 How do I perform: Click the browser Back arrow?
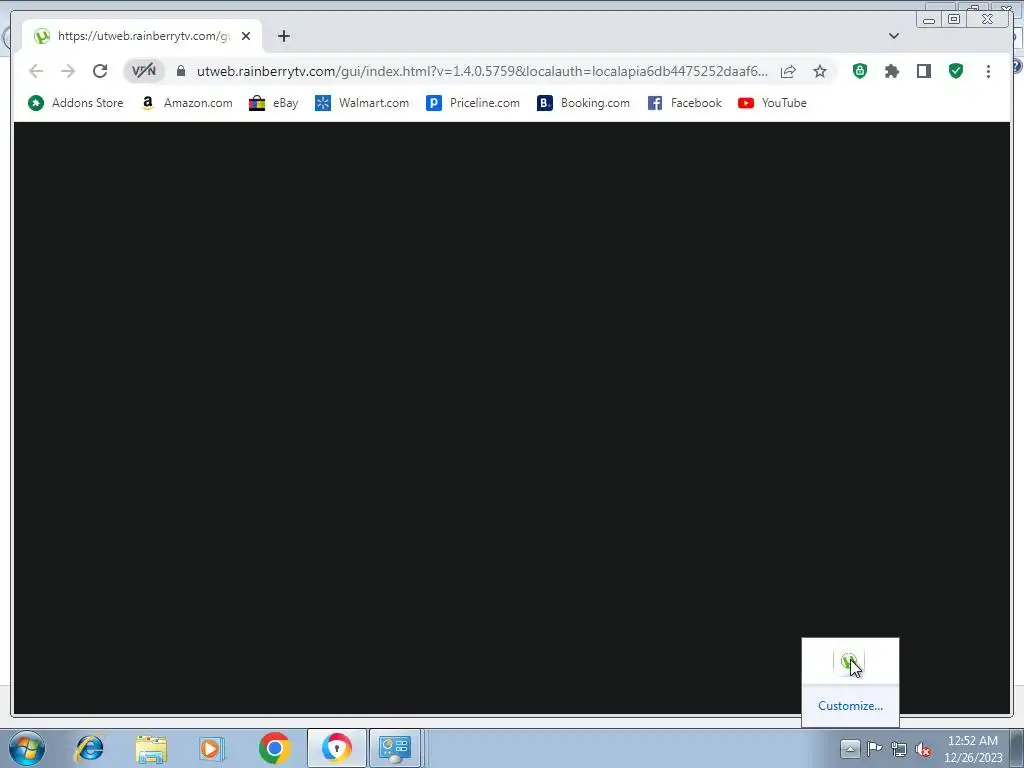click(36, 71)
